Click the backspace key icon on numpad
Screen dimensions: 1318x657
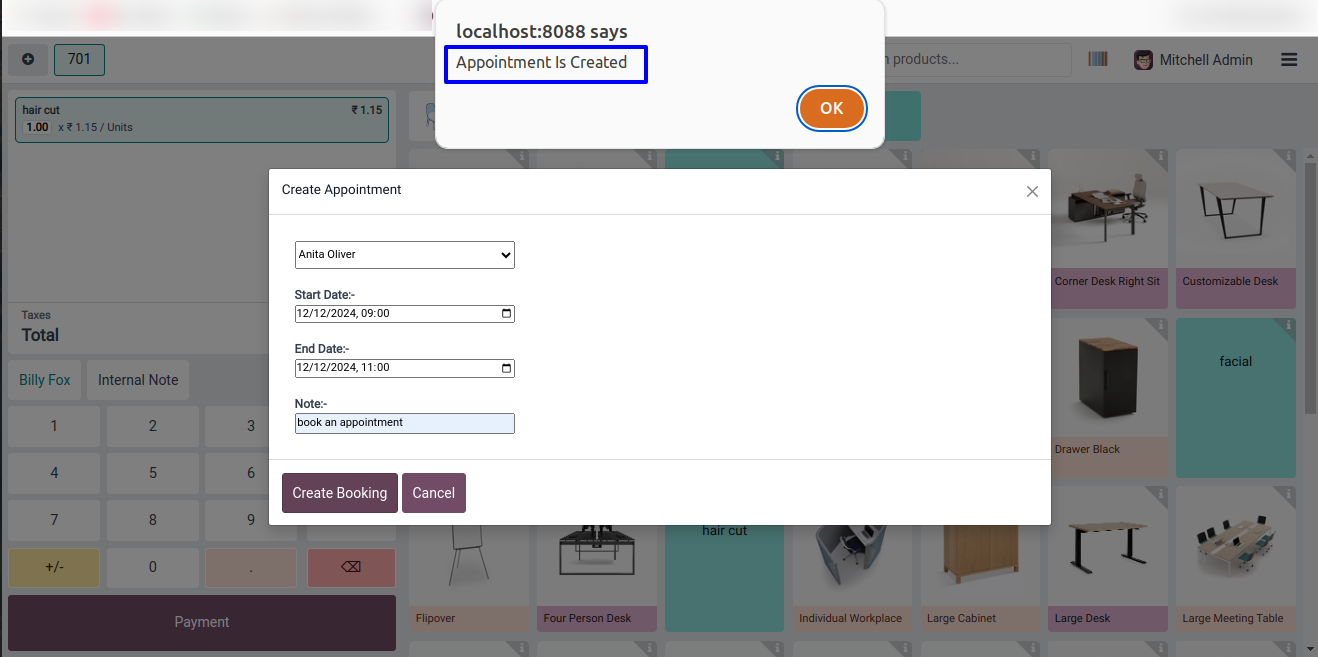coord(351,567)
